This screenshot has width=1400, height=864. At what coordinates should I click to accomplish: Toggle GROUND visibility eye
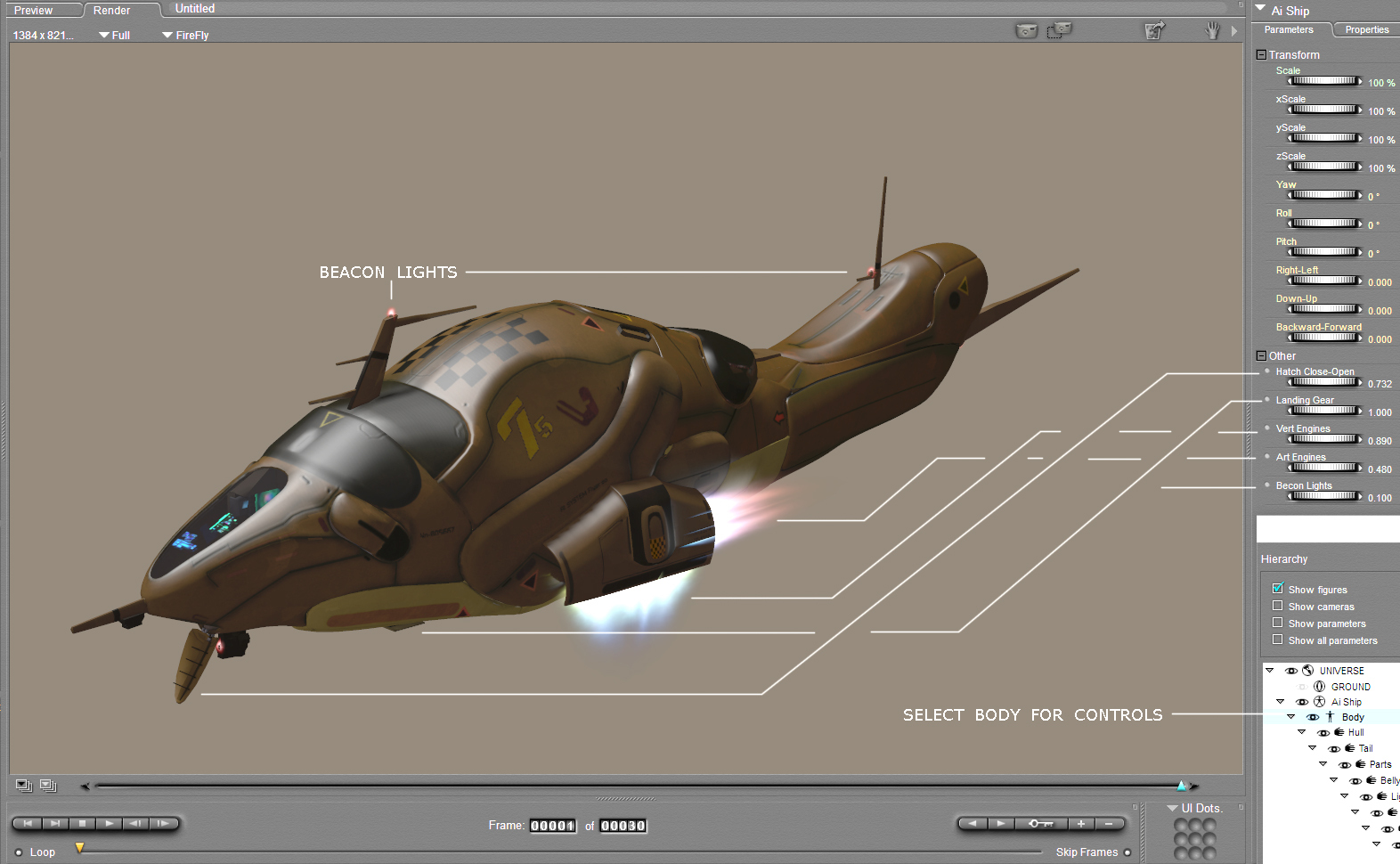click(1303, 687)
